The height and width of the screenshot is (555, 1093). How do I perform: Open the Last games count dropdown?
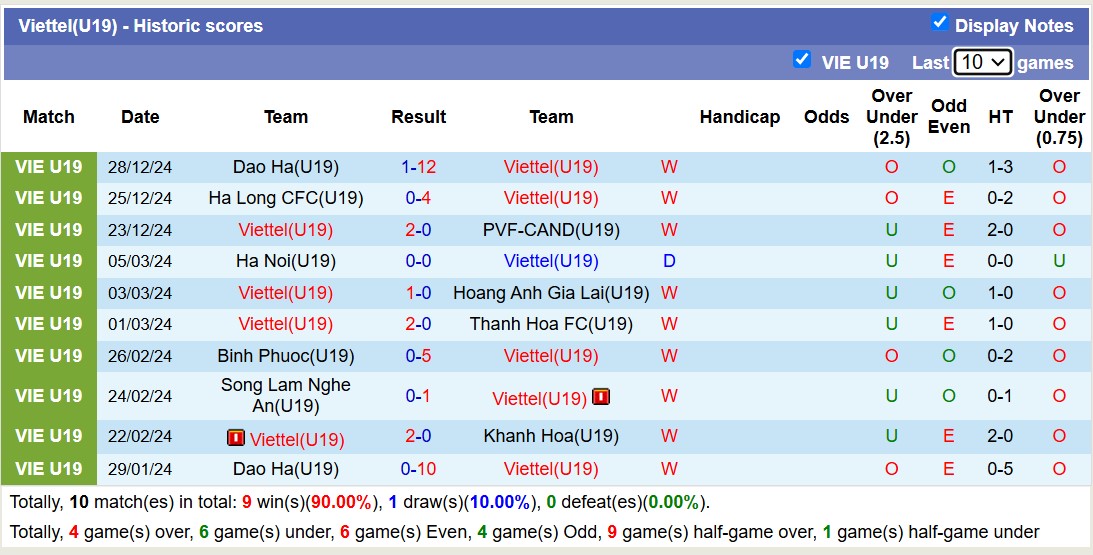click(x=982, y=62)
